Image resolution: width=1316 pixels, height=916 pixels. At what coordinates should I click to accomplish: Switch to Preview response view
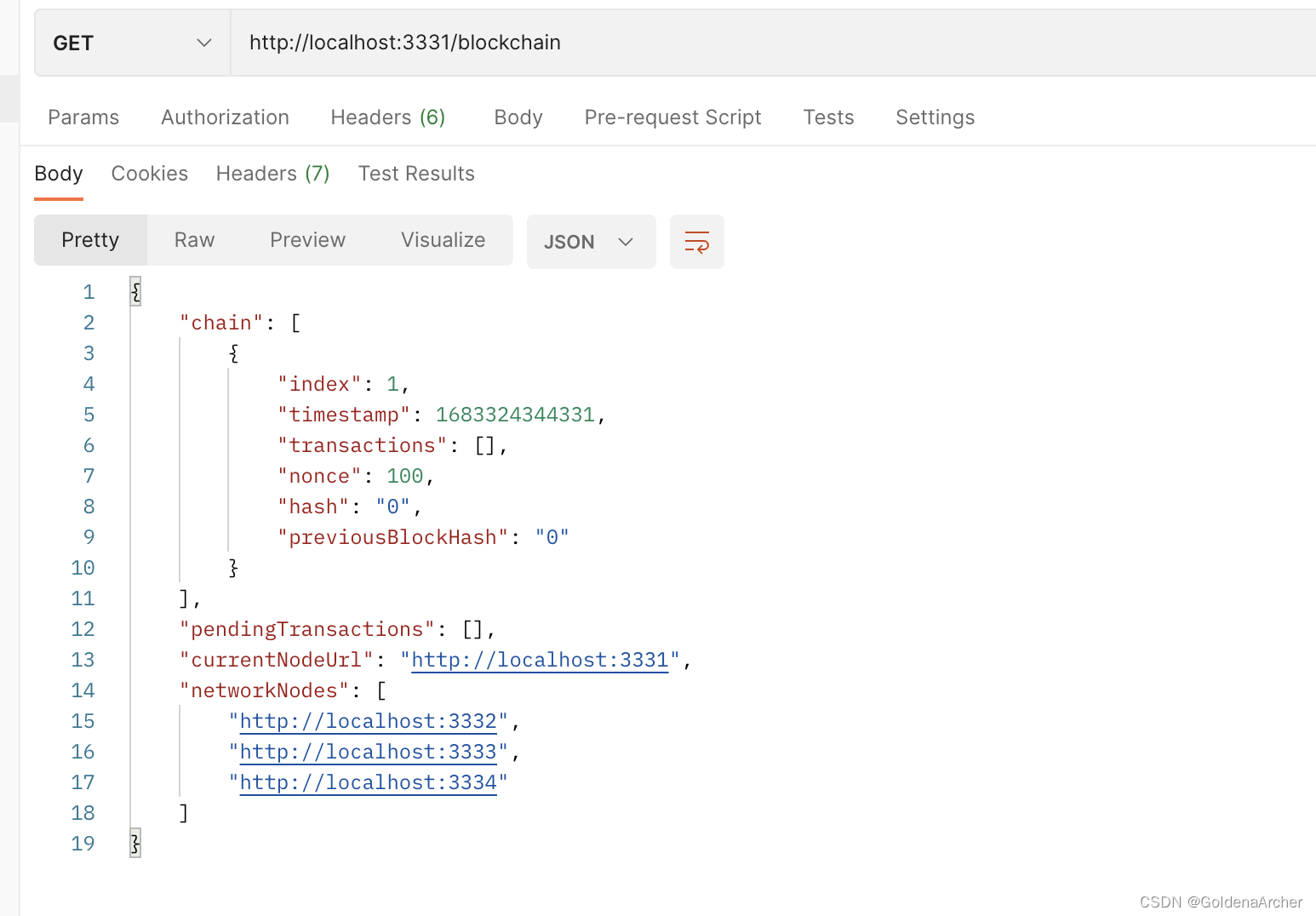[x=307, y=240]
